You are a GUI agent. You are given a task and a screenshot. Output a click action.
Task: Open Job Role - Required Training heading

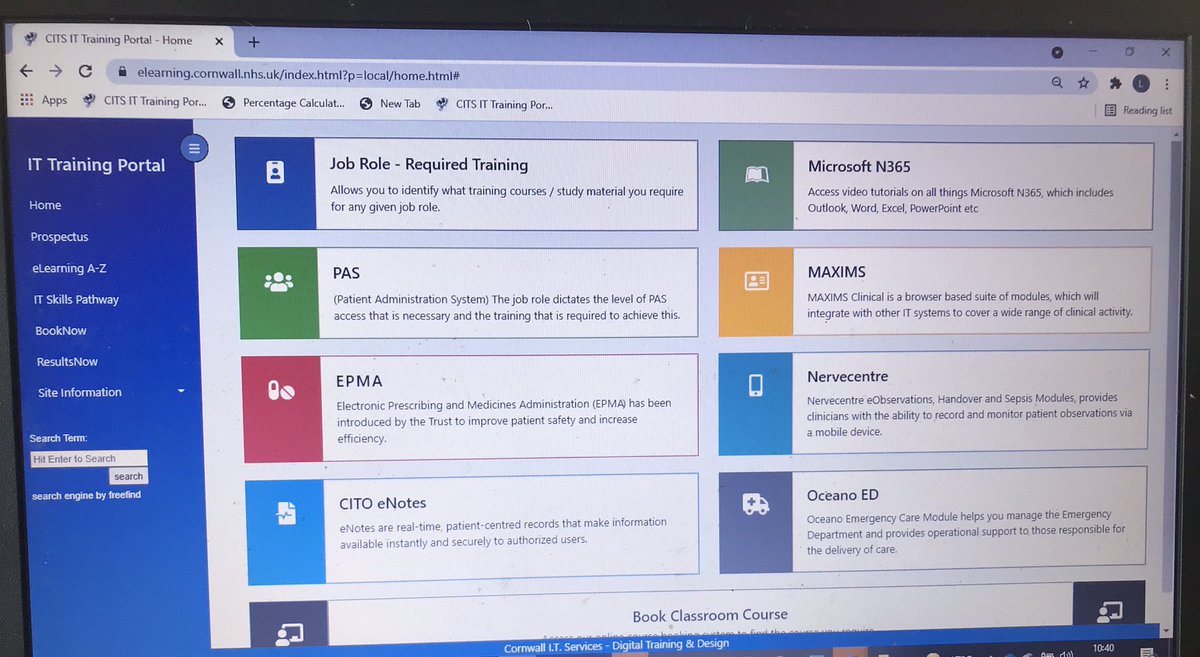coord(429,164)
